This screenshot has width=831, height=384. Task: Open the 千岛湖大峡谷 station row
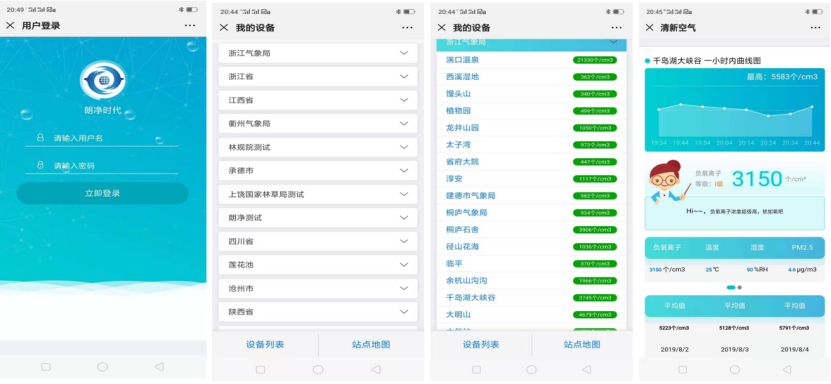531,298
